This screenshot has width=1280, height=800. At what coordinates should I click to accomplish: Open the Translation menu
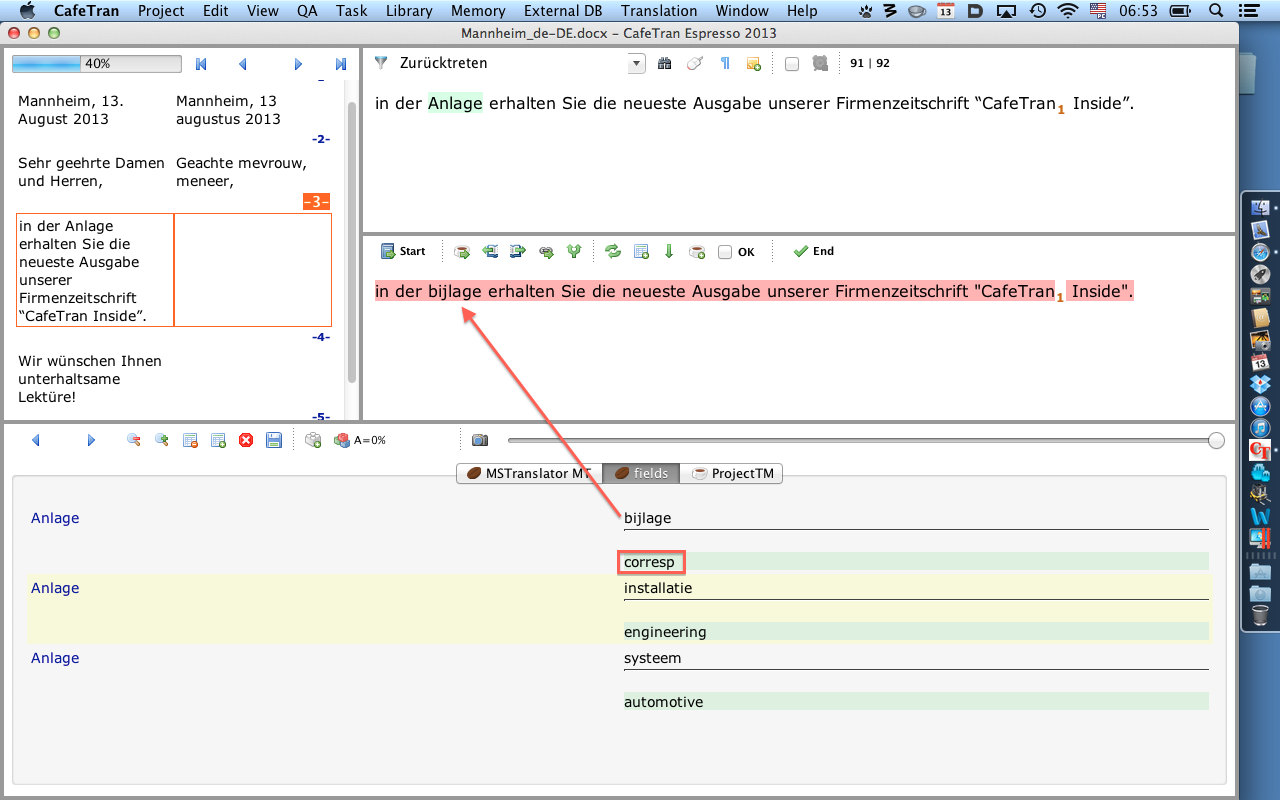[659, 11]
